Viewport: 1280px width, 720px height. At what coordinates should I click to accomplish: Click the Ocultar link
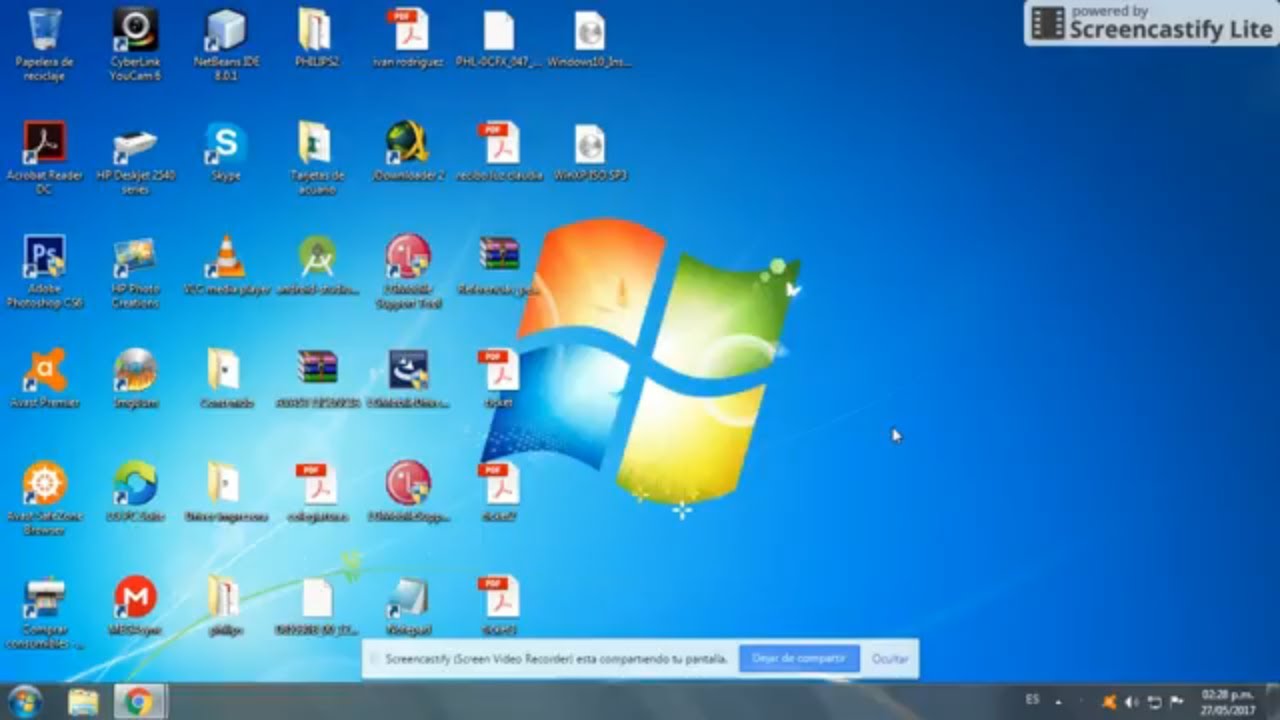(890, 659)
